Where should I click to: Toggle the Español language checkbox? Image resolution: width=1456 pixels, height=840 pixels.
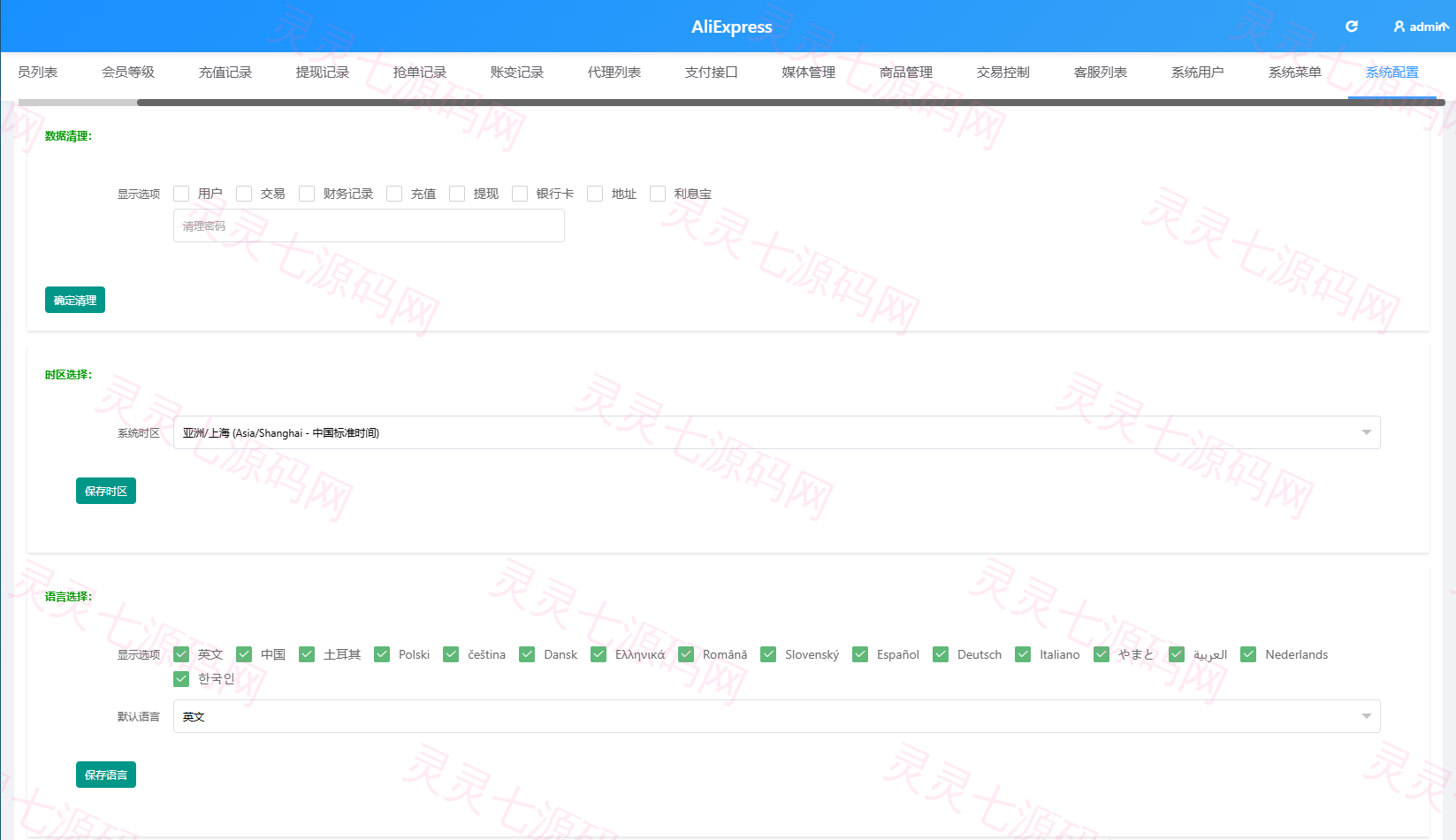tap(860, 654)
